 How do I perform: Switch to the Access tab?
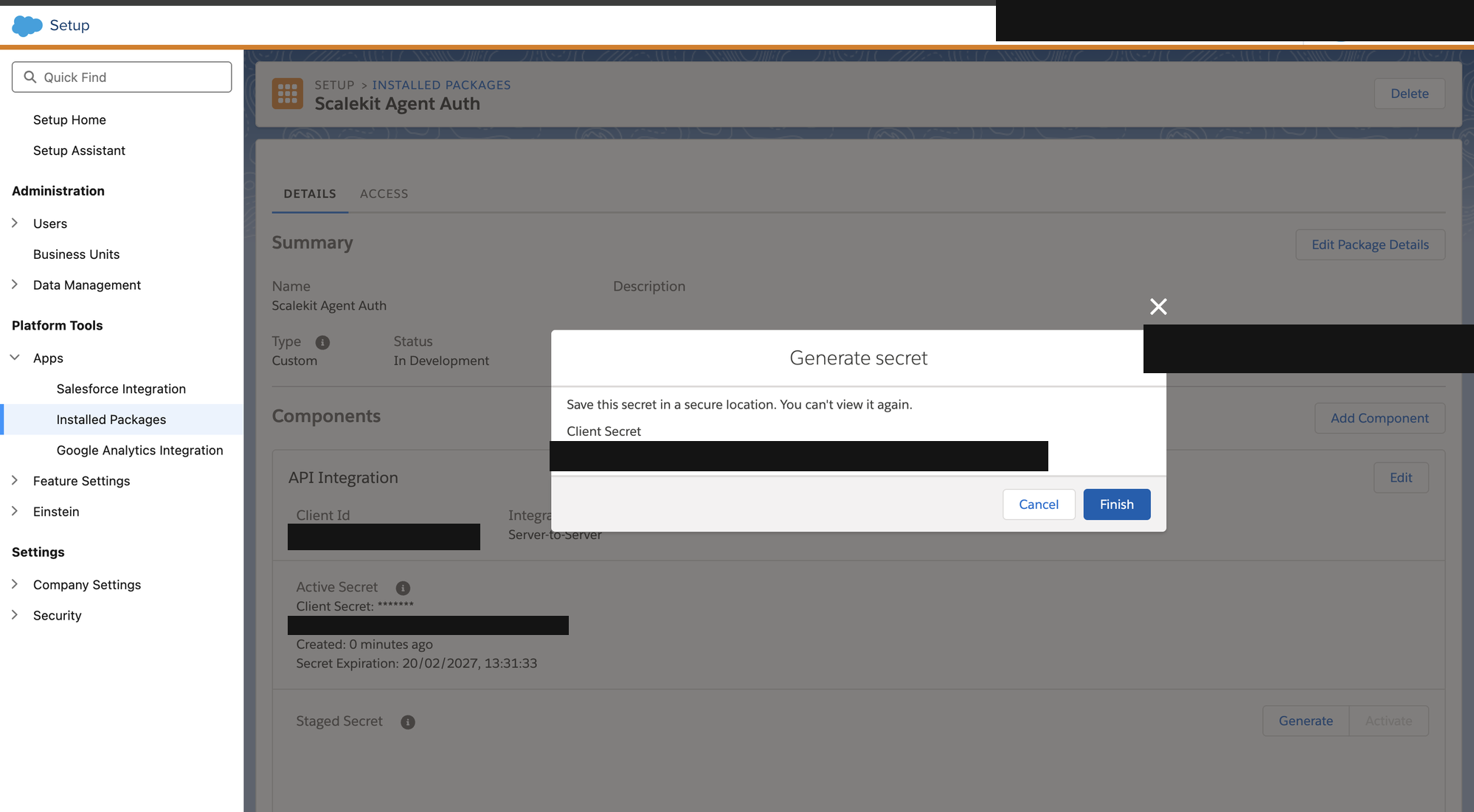384,193
